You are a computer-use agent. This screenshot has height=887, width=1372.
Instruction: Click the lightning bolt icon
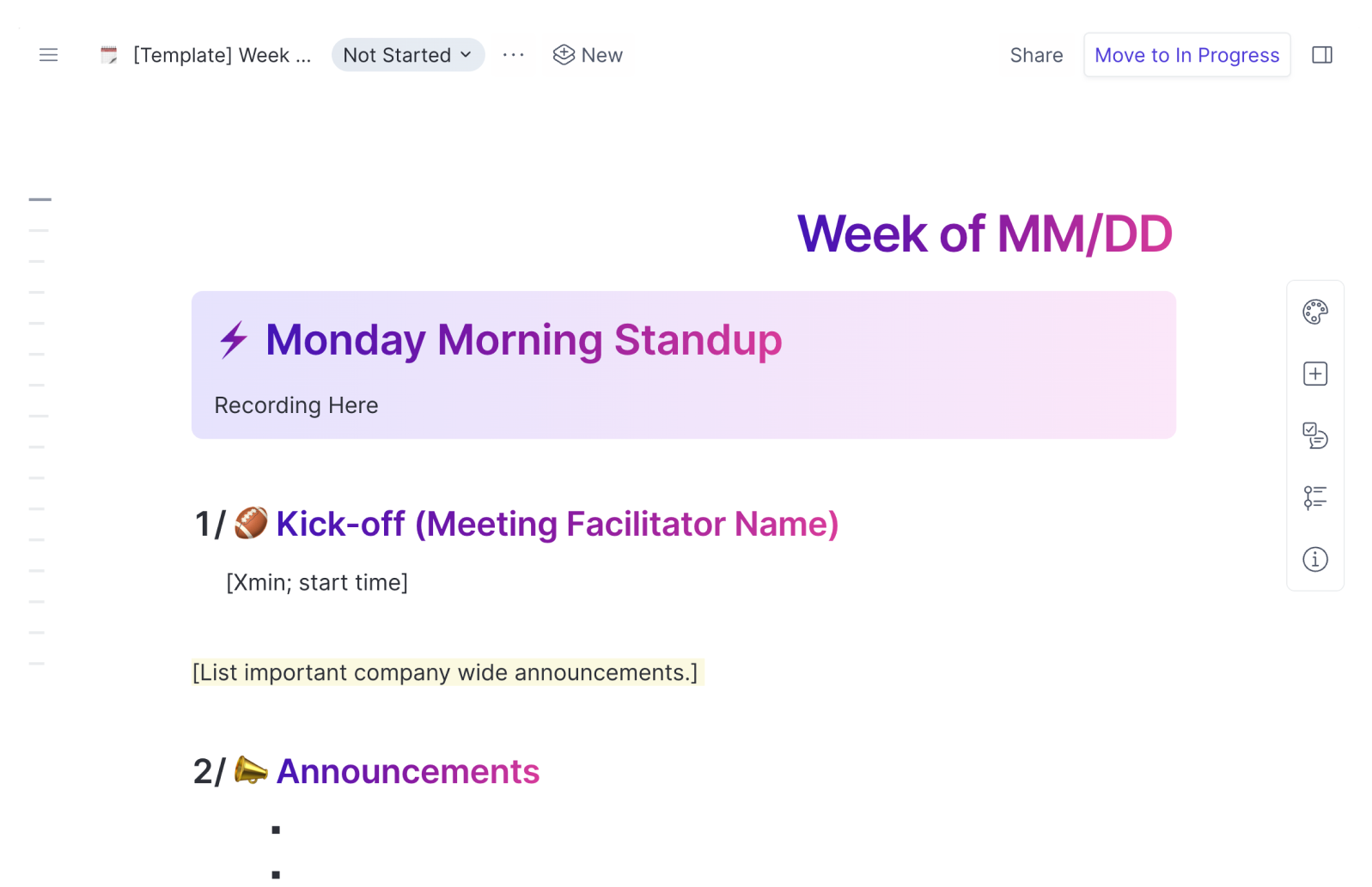point(233,340)
